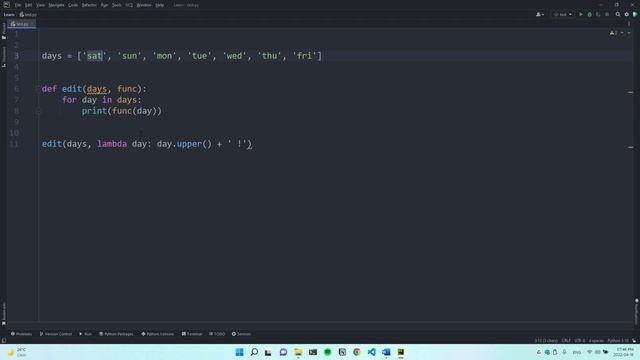Open Visual Studio Code from taskbar
640x360 pixels.
pos(371,352)
